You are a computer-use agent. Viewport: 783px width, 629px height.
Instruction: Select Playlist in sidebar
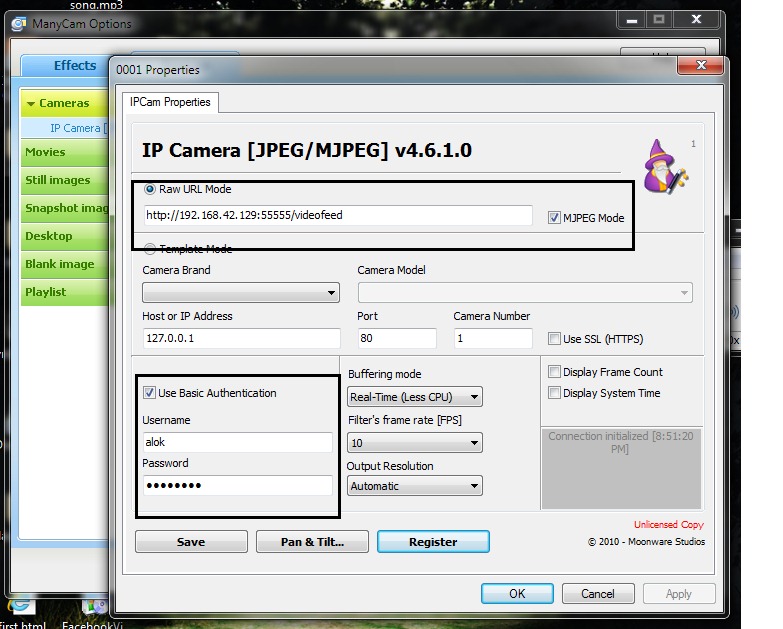pyautogui.click(x=65, y=292)
